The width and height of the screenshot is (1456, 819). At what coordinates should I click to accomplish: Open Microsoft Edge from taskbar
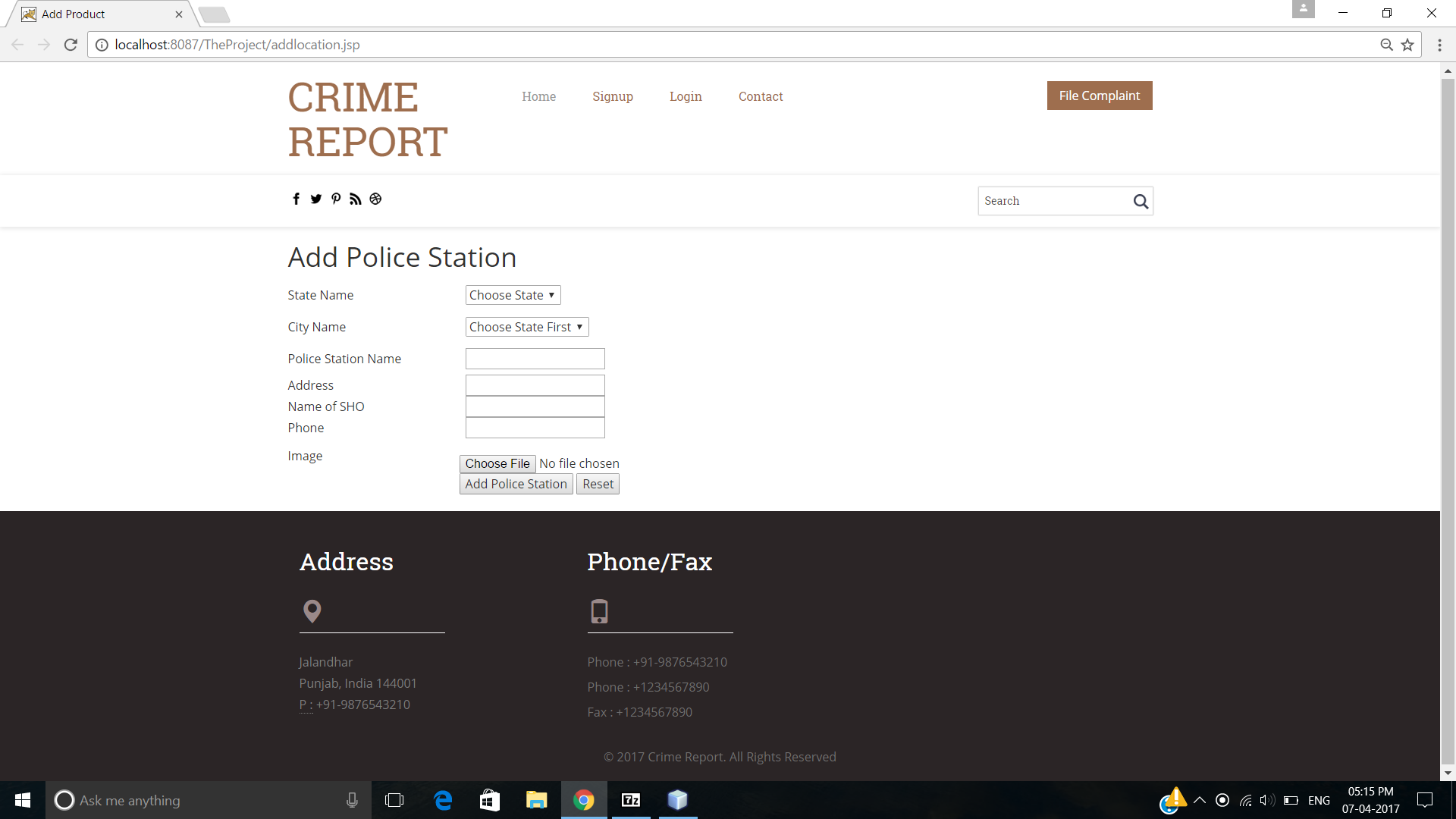tap(443, 800)
